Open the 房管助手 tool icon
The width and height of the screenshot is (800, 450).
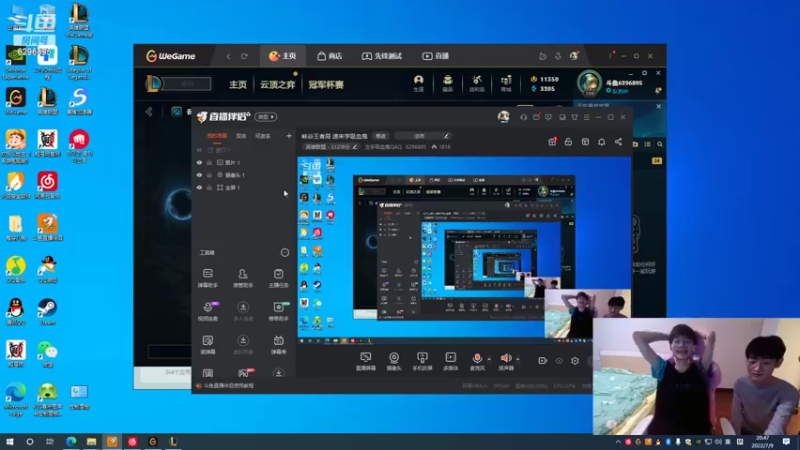pyautogui.click(x=243, y=278)
